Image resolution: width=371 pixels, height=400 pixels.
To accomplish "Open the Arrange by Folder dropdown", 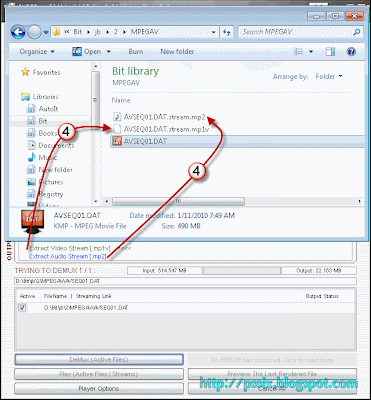I will 329,77.
